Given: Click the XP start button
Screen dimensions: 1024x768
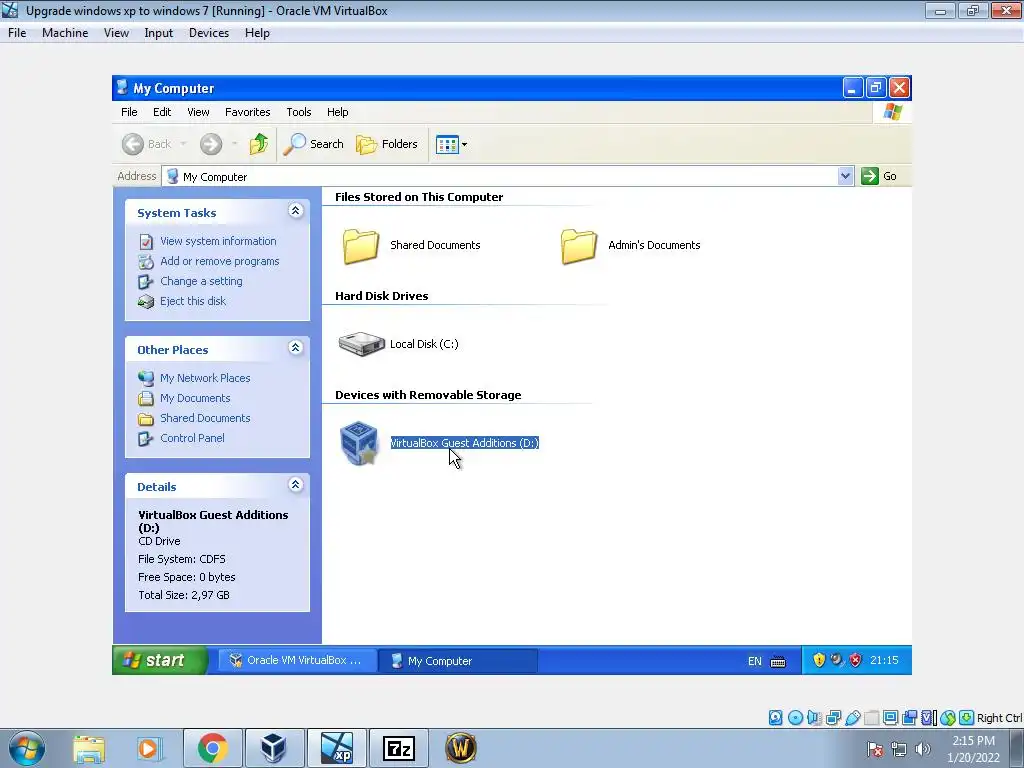Looking at the screenshot, I should [160, 660].
